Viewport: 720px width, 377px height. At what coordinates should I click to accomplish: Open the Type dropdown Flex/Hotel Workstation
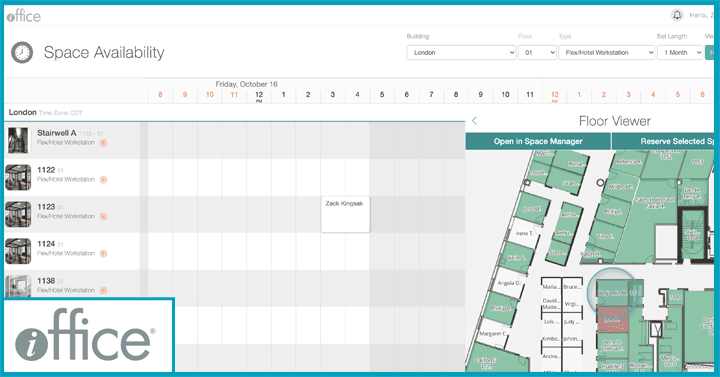[x=607, y=53]
